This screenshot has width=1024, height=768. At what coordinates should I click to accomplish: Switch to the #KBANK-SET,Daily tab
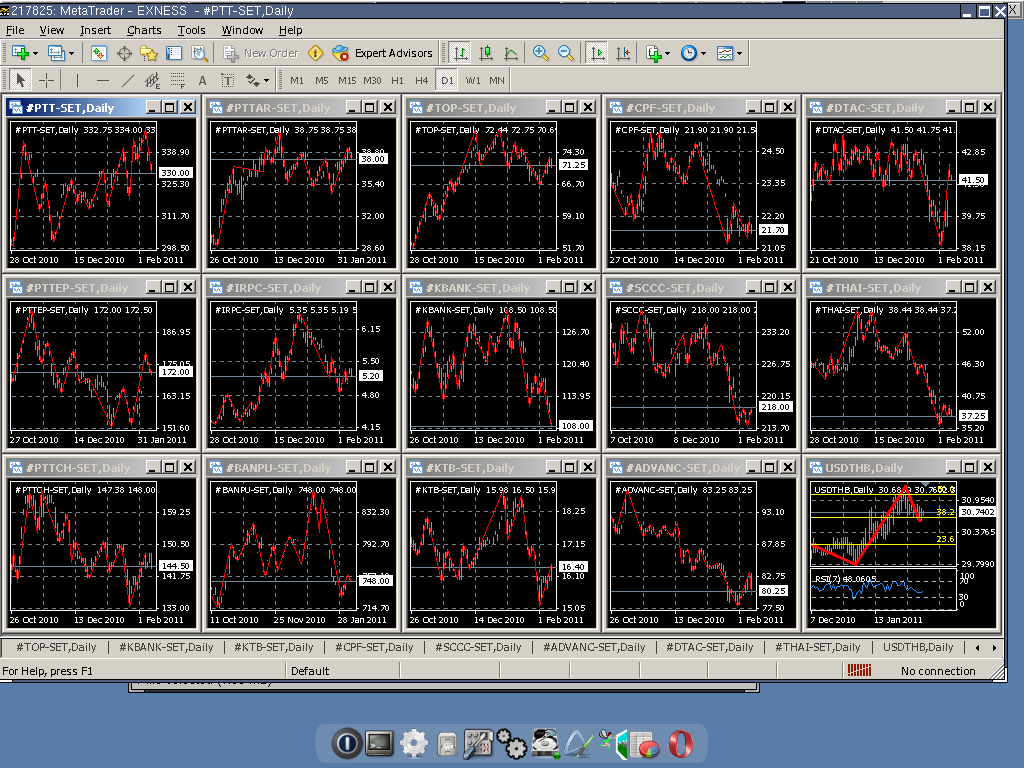click(x=166, y=647)
